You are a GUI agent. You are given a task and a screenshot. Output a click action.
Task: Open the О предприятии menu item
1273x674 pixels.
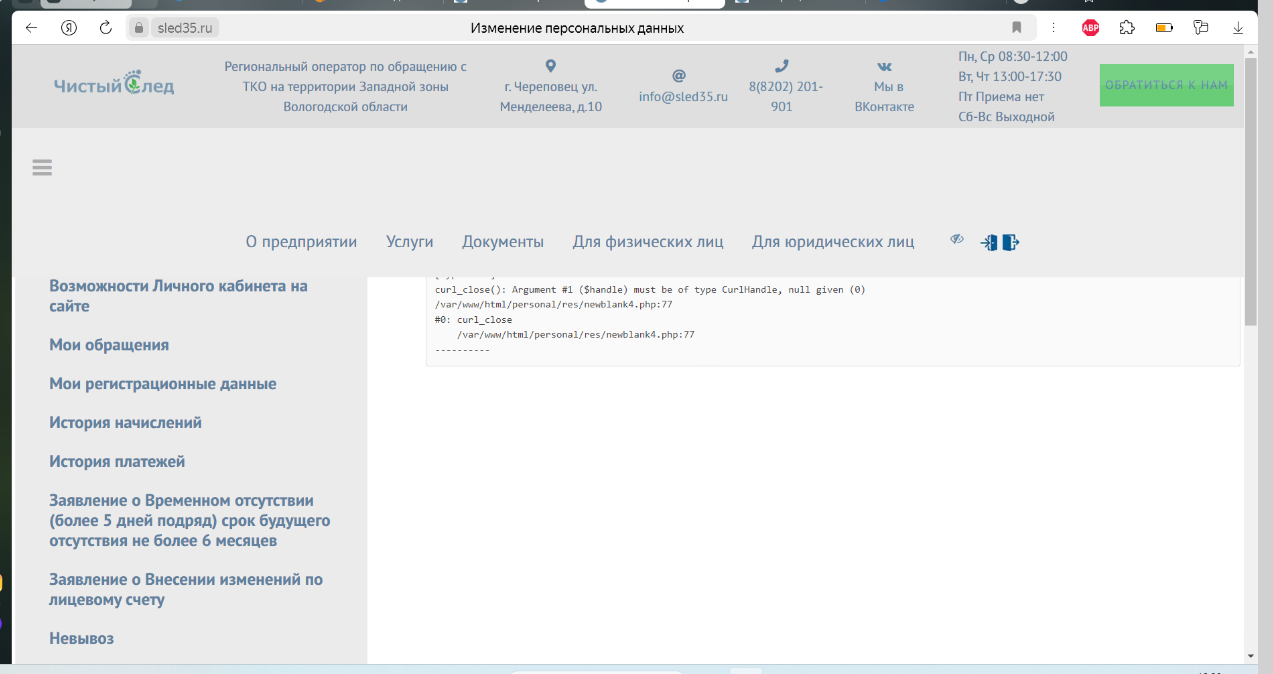click(x=301, y=242)
